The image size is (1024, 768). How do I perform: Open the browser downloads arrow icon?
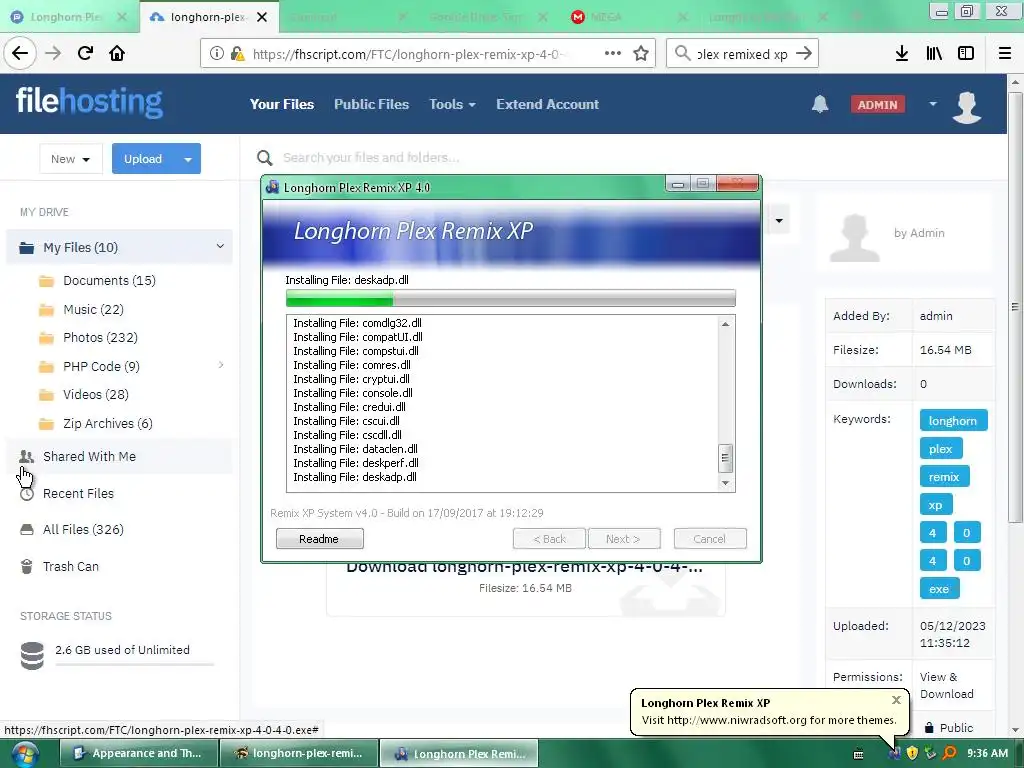click(901, 54)
